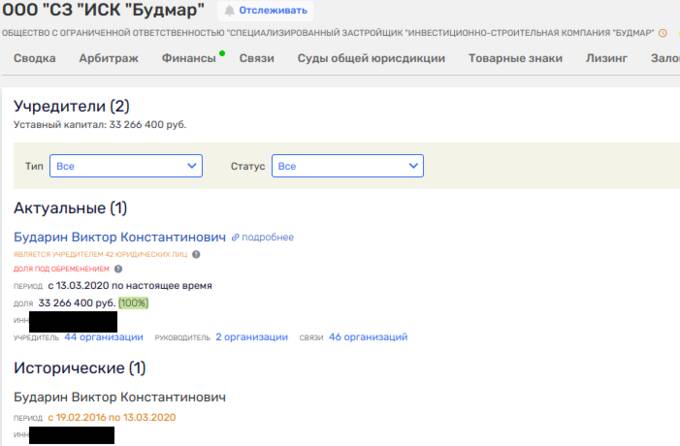The image size is (680, 446).
Task: Click the bell icon next to Отслеживать
Action: 229,10
